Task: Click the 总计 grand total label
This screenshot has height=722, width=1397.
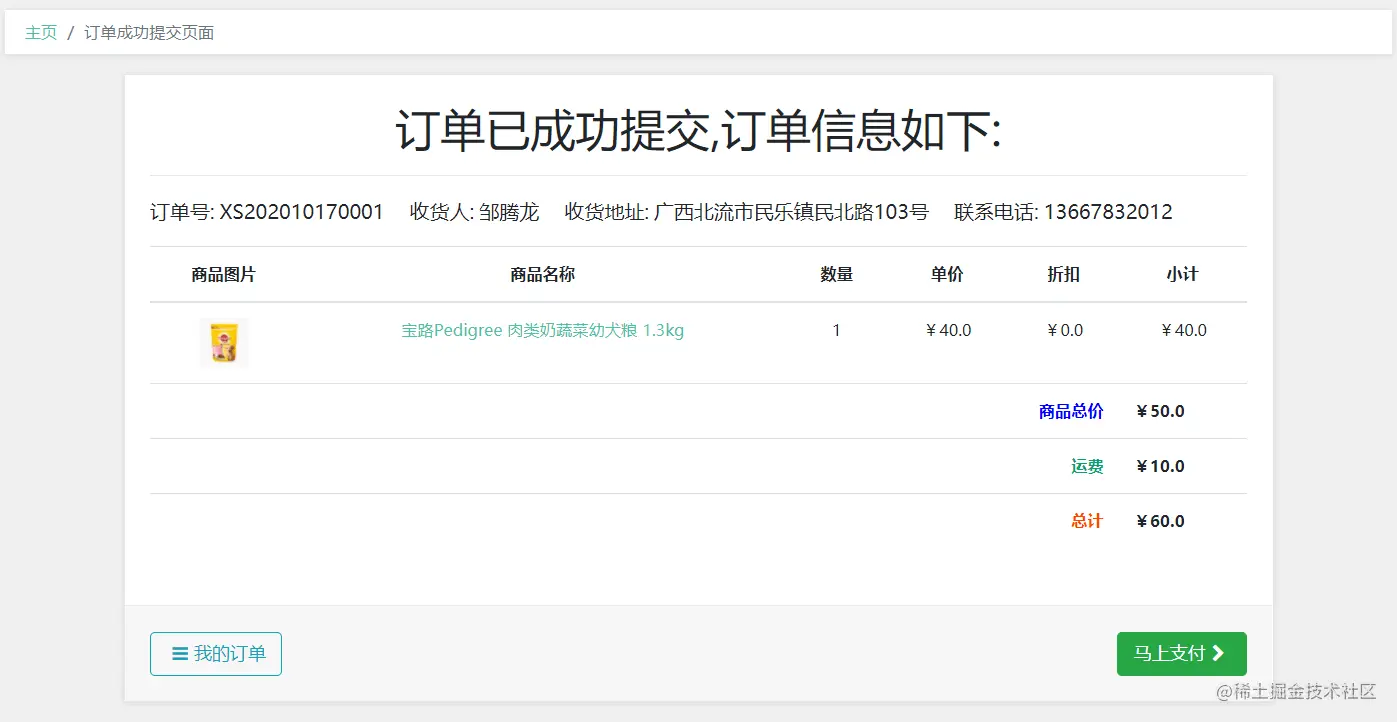Action: [1087, 521]
